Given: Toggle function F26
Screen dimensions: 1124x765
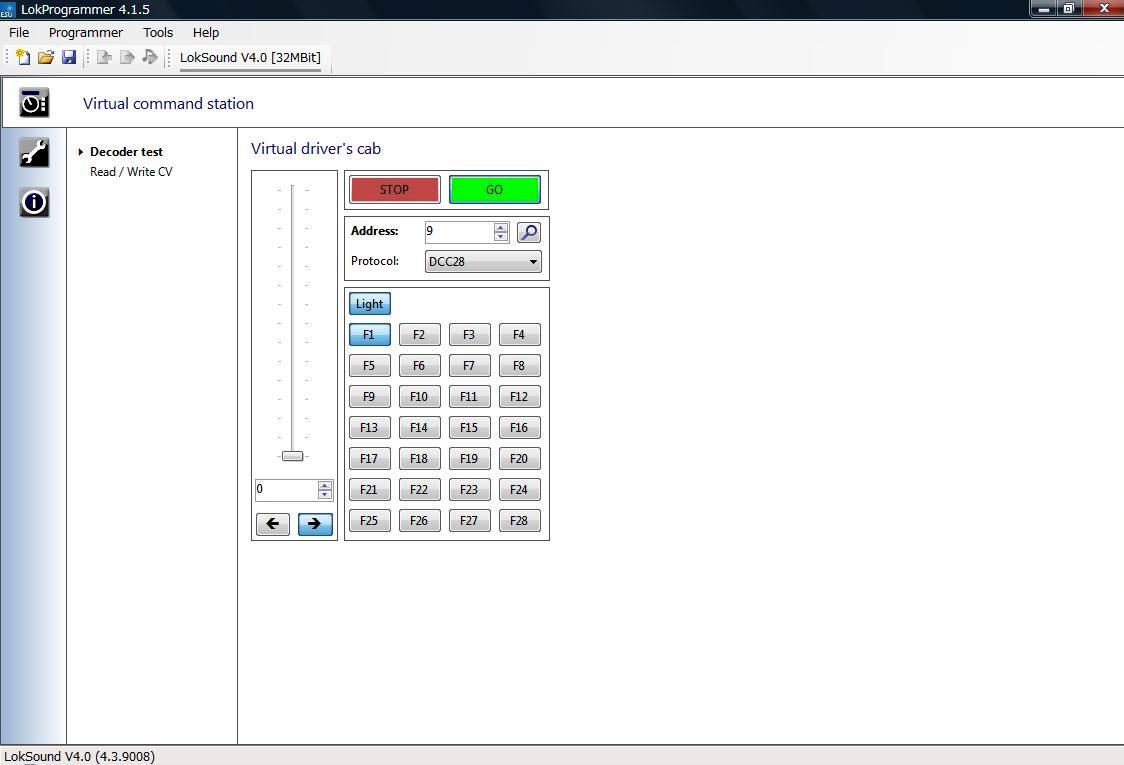Looking at the screenshot, I should pos(419,521).
